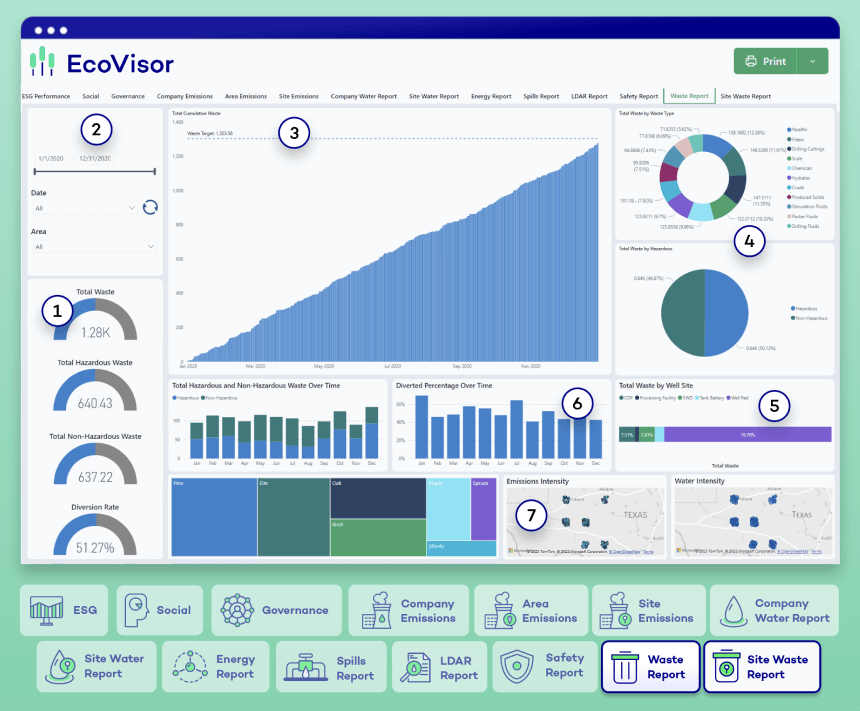Select the Site Water Report icon tile
The height and width of the screenshot is (711, 860).
tap(96, 667)
